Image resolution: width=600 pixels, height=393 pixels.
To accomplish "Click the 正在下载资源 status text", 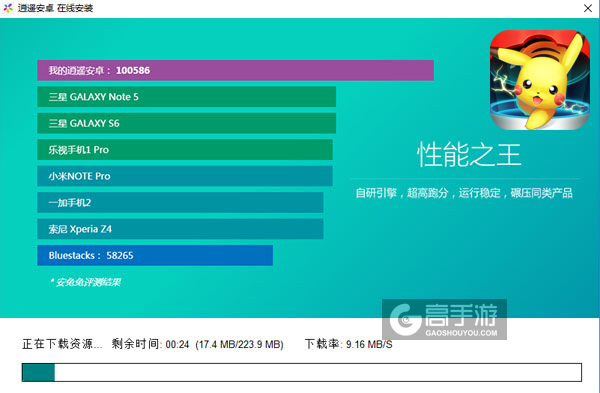I will (62, 344).
